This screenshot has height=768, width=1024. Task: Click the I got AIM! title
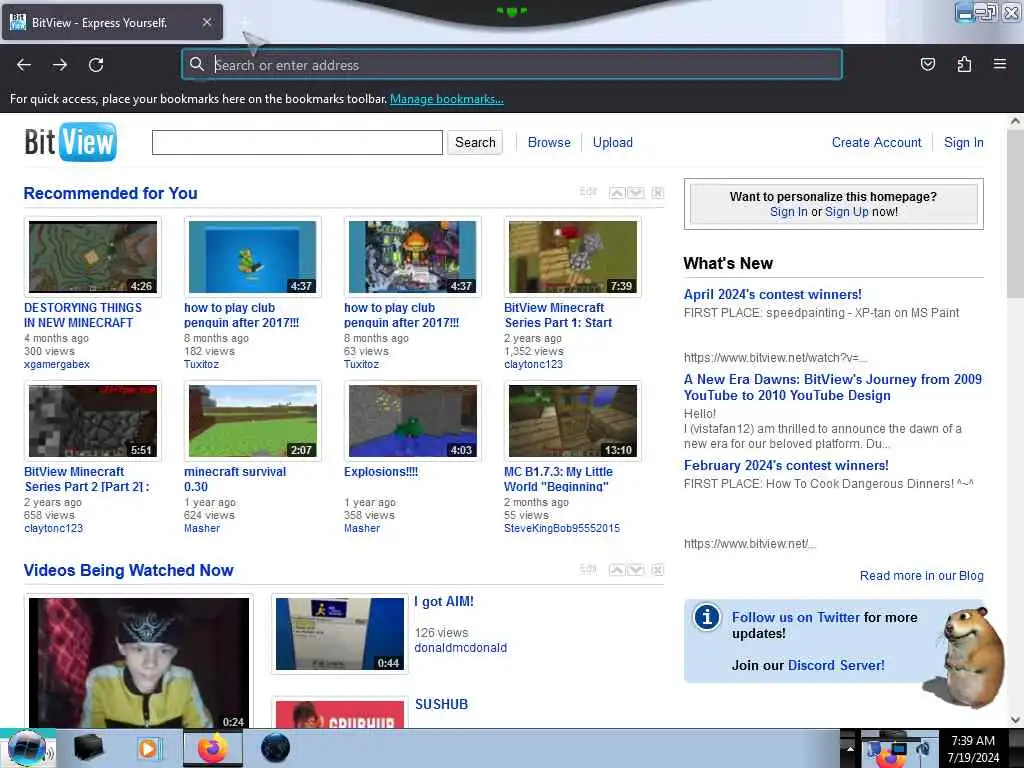444,601
